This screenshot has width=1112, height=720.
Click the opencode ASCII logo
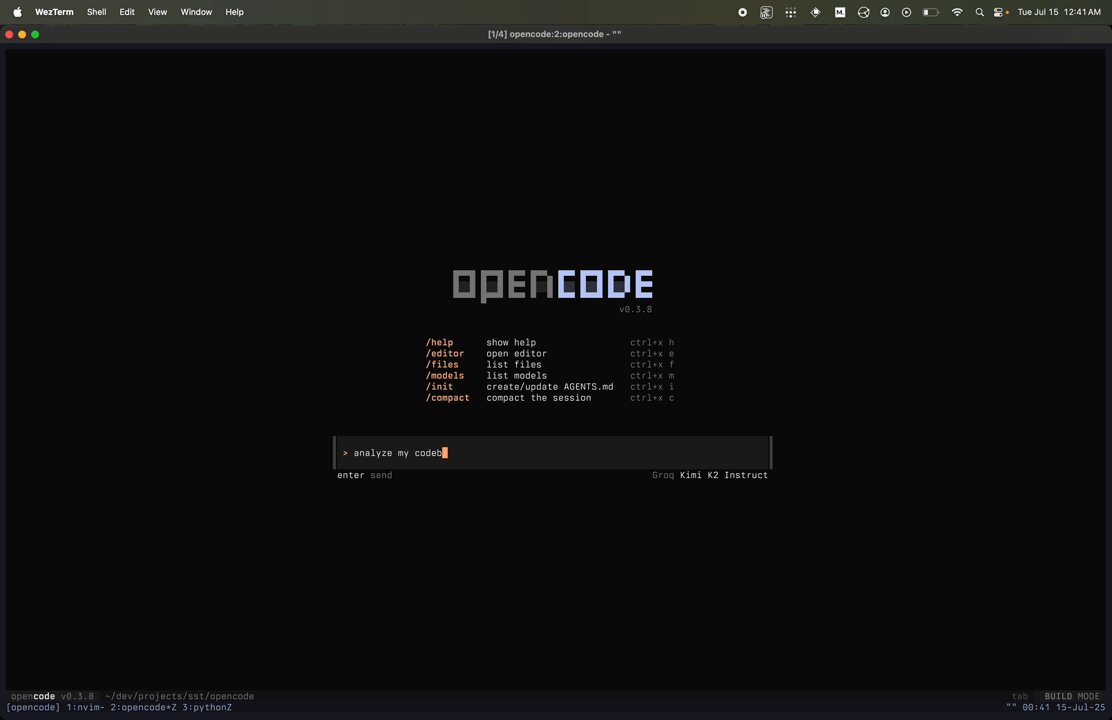[552, 284]
